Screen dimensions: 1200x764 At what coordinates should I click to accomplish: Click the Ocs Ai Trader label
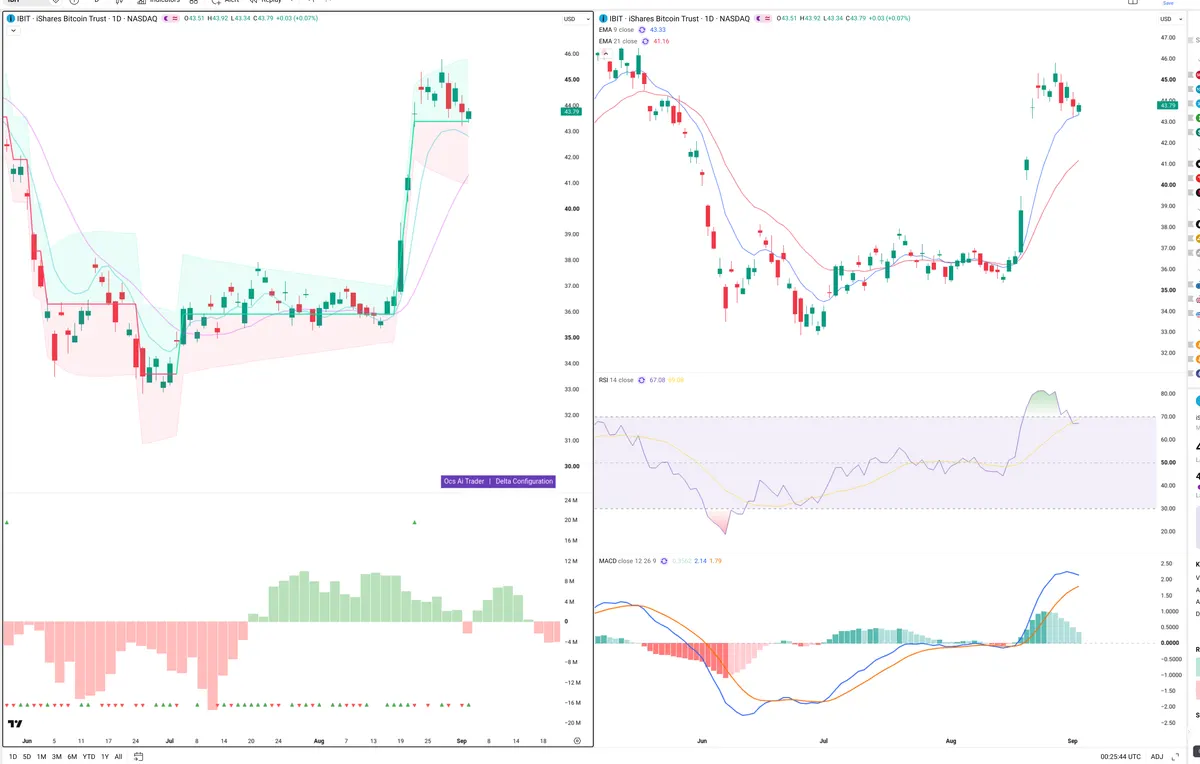click(464, 481)
